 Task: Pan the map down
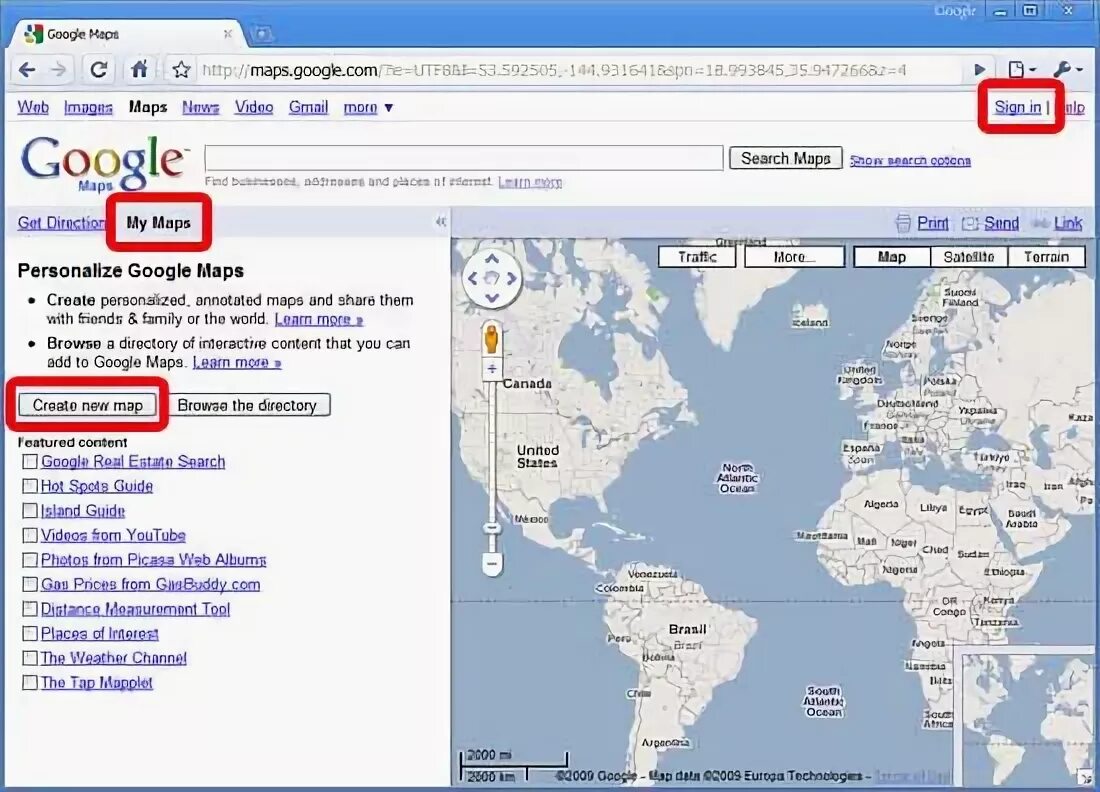tap(492, 297)
